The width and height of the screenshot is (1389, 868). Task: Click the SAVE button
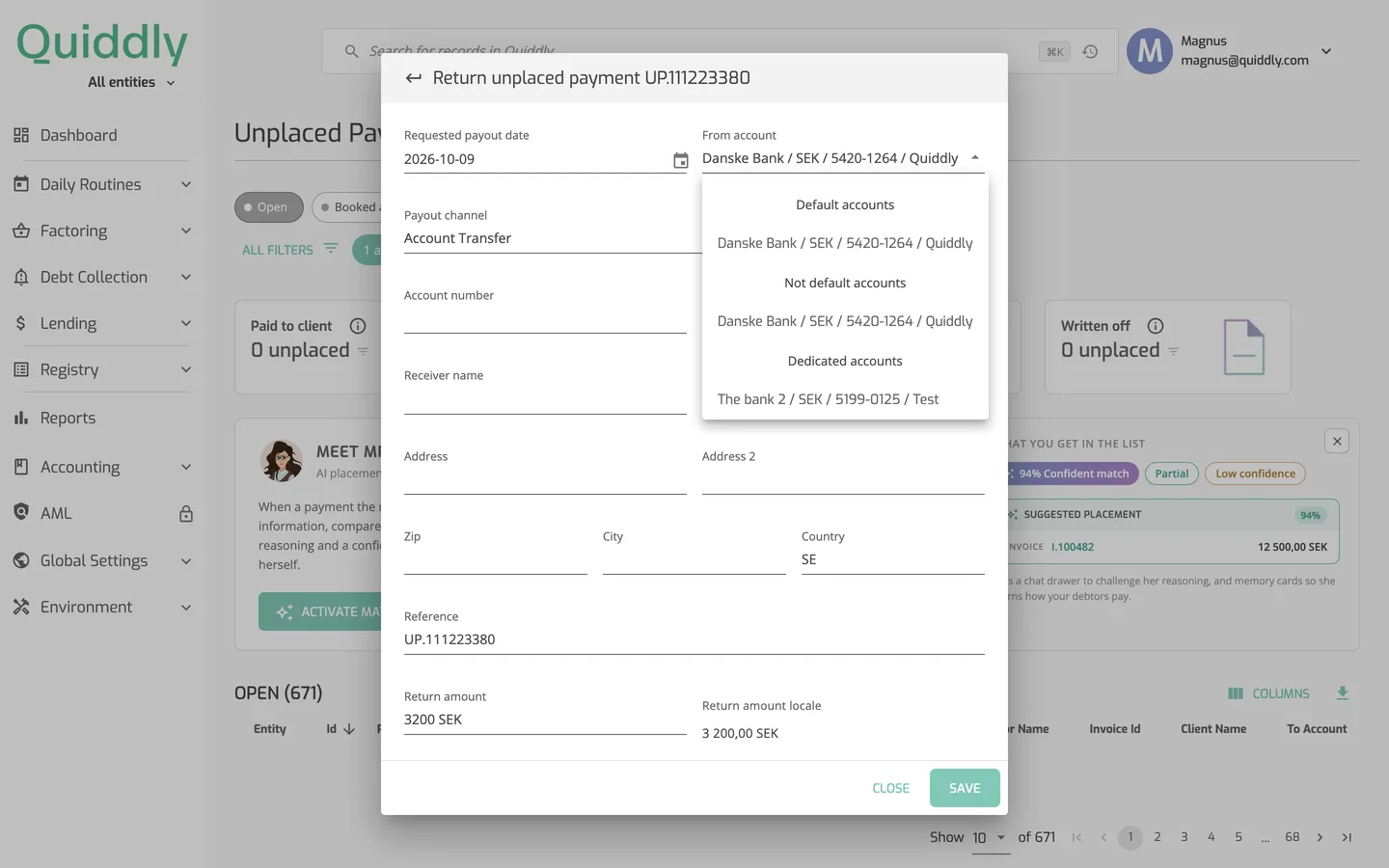965,788
